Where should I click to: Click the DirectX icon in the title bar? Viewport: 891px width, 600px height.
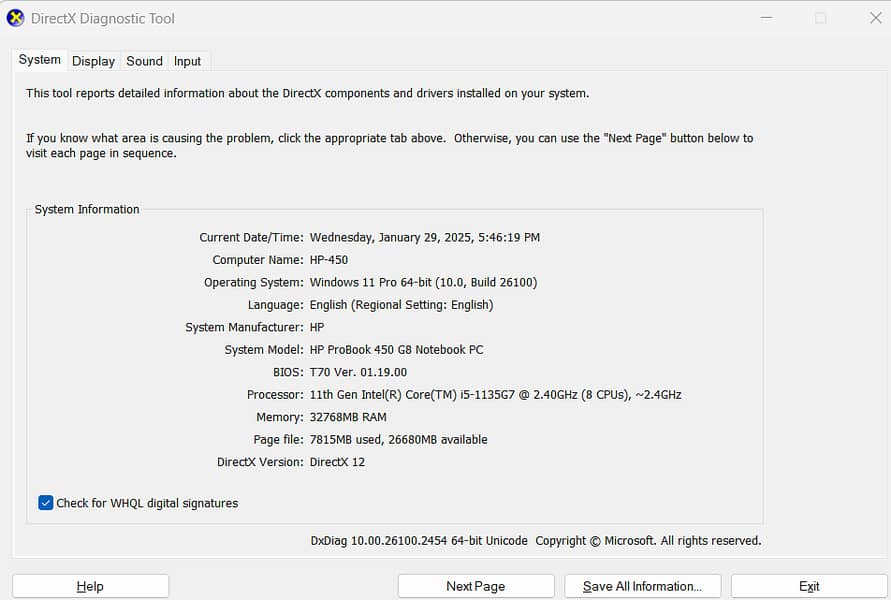click(15, 18)
